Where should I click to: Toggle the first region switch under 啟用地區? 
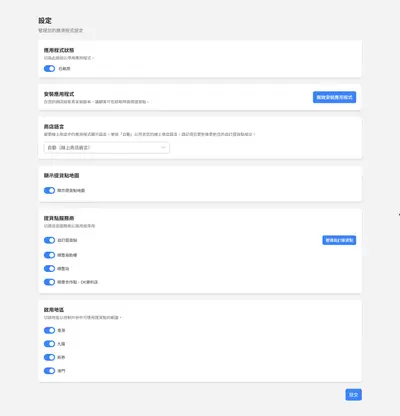pyautogui.click(x=49, y=330)
